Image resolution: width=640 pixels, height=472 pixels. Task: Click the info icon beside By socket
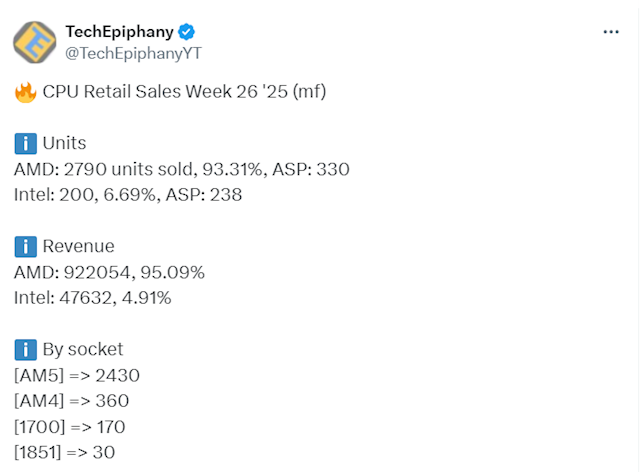click(x=26, y=350)
